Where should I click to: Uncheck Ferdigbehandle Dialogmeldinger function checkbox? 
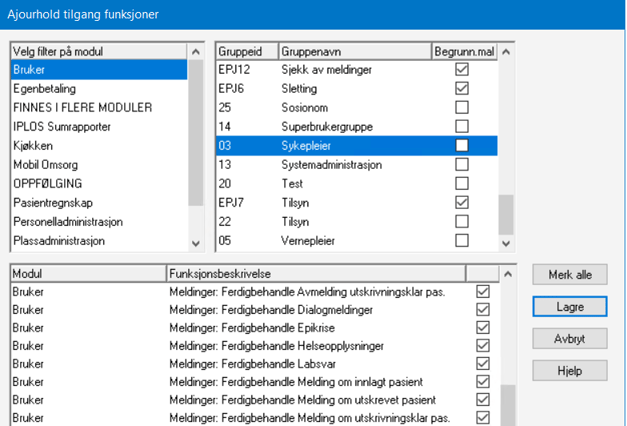tap(484, 309)
